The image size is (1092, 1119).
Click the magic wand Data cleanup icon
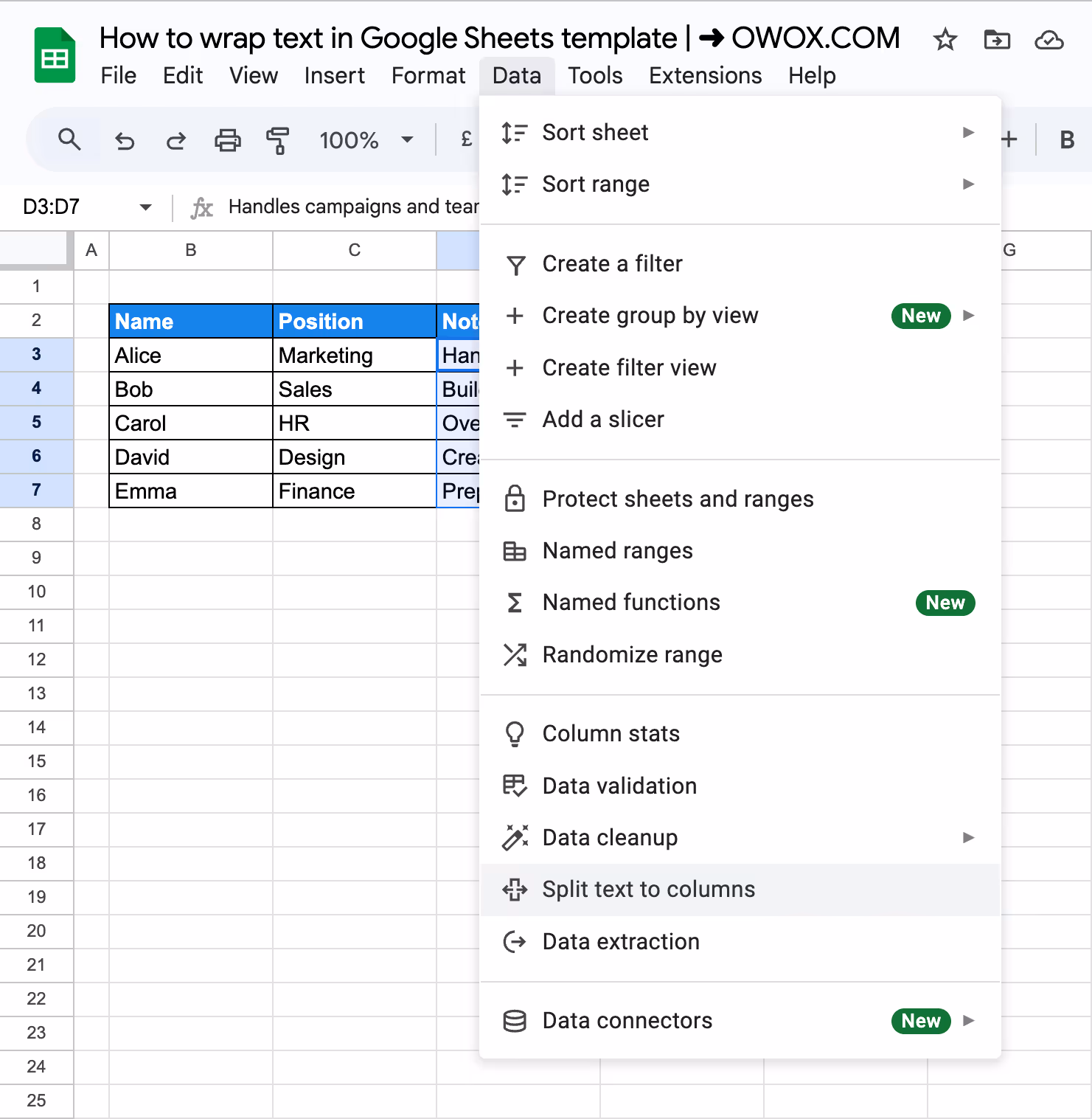coord(515,837)
